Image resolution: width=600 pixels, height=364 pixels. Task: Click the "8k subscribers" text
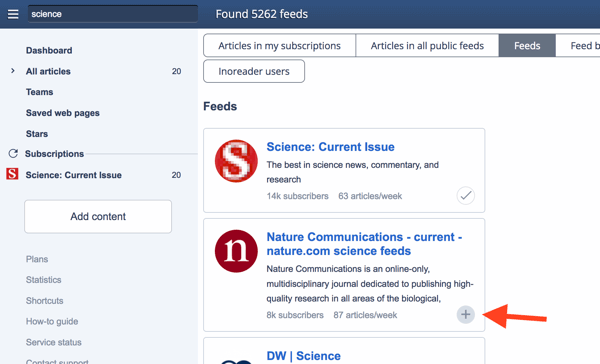(295, 315)
